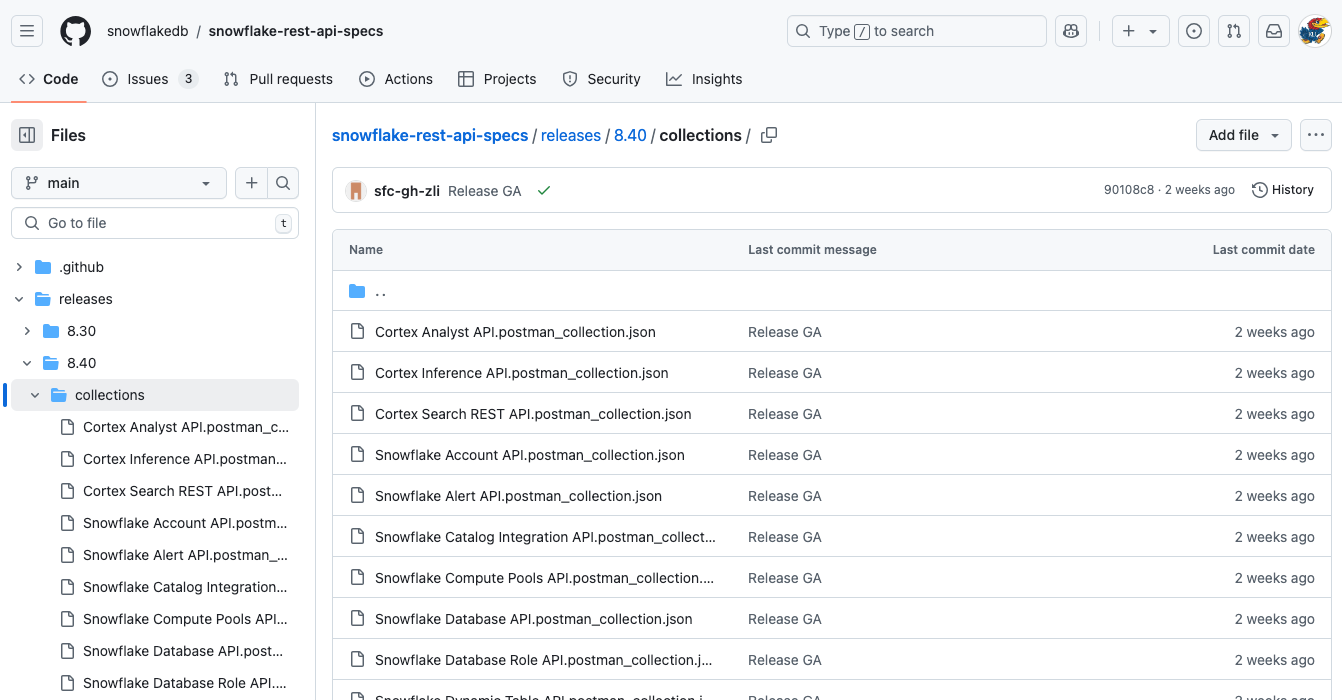Switch to the Issues tab
This screenshot has height=700, width=1342.
tap(149, 79)
